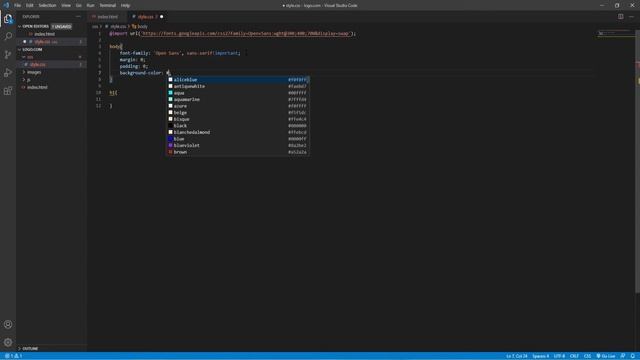640x360 pixels.
Task: Open the Help menu
Action: (125, 5)
